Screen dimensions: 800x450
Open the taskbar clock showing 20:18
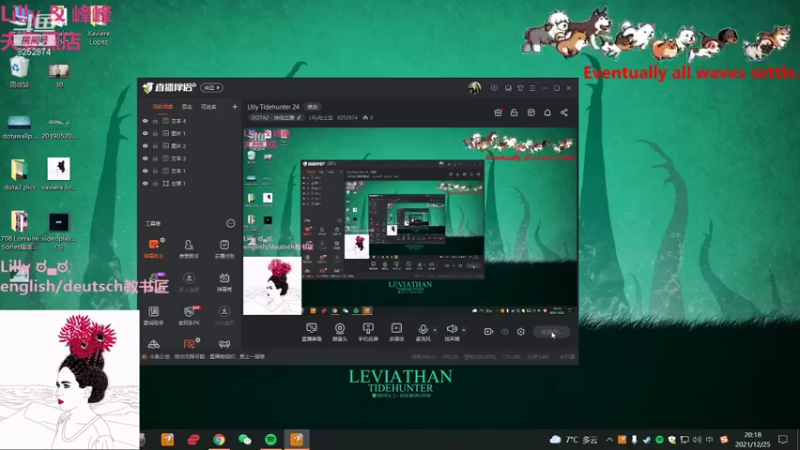coord(753,439)
